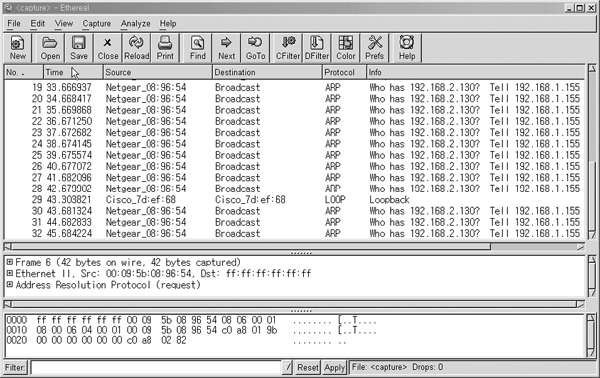
Task: Open the File menu
Action: point(14,24)
